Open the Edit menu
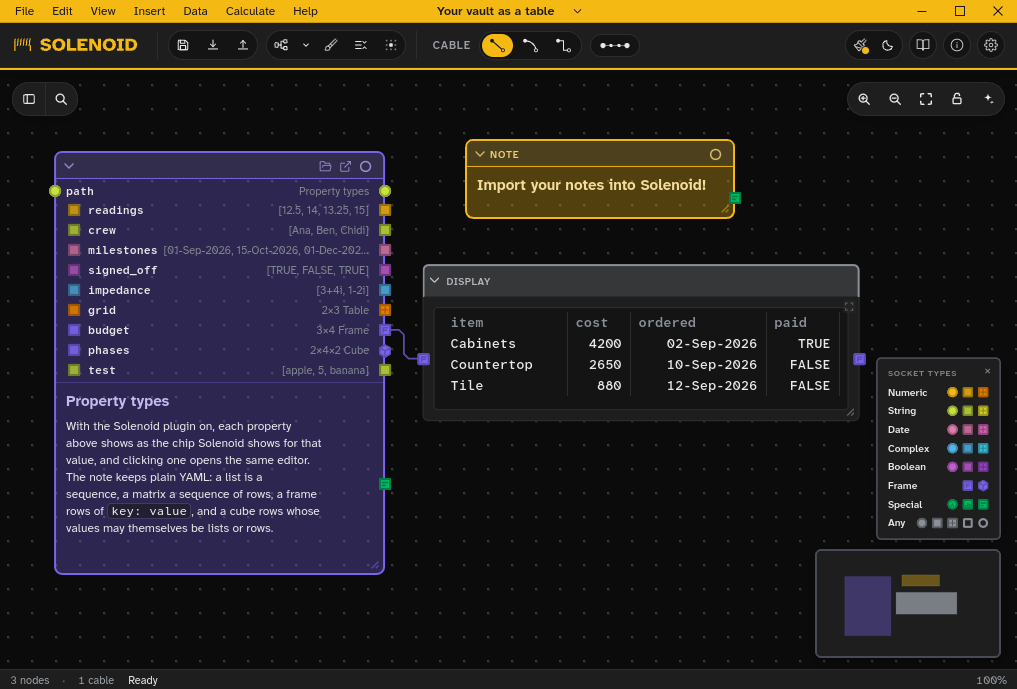Screen dimensions: 1017x689 (x=62, y=11)
